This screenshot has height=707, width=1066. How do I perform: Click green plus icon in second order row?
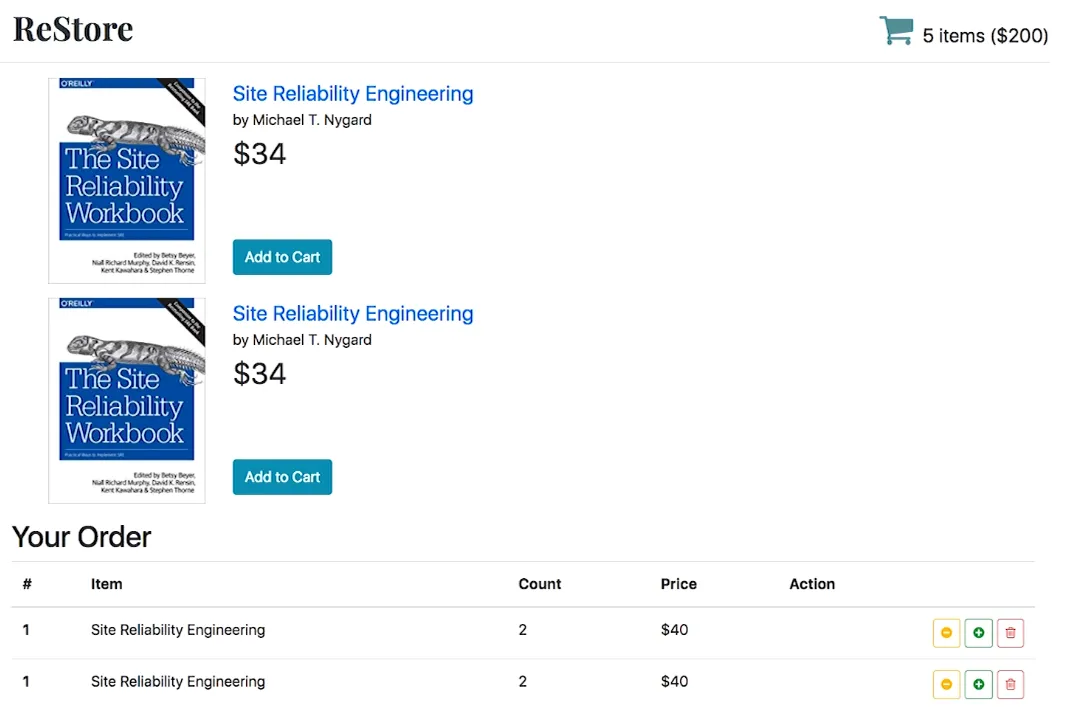point(978,684)
